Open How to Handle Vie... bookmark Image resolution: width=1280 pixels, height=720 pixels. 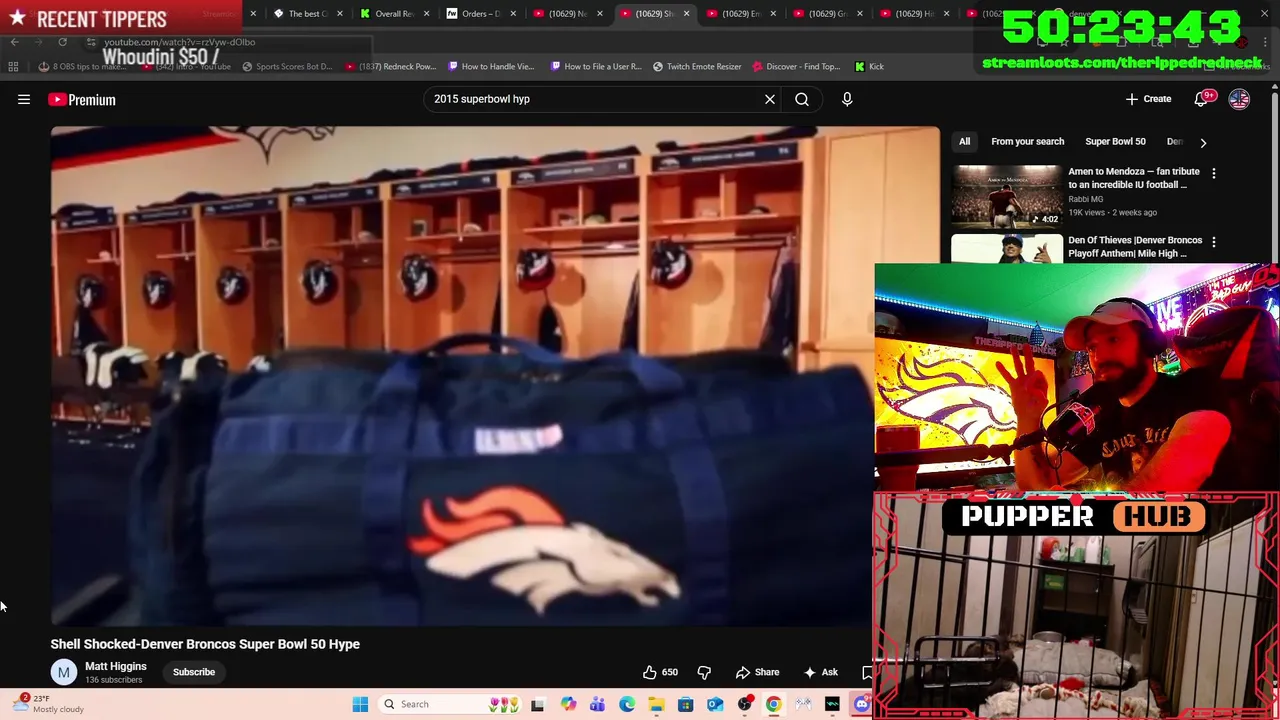click(491, 66)
